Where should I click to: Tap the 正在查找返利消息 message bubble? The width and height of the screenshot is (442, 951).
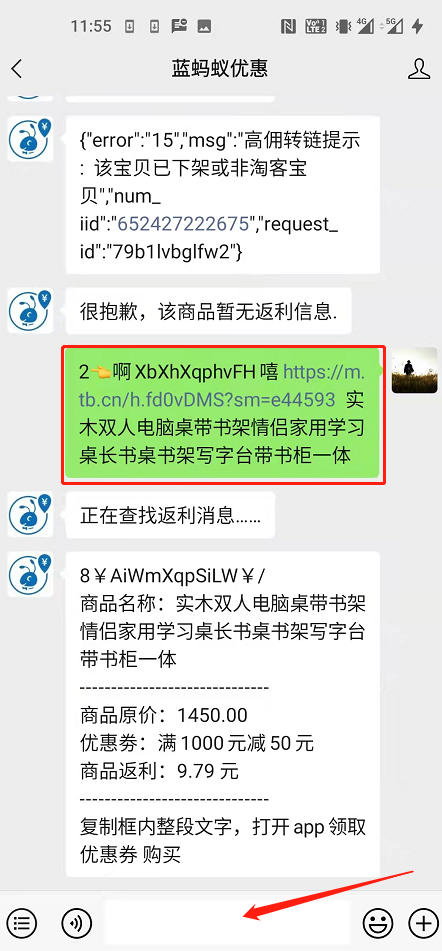(x=170, y=516)
